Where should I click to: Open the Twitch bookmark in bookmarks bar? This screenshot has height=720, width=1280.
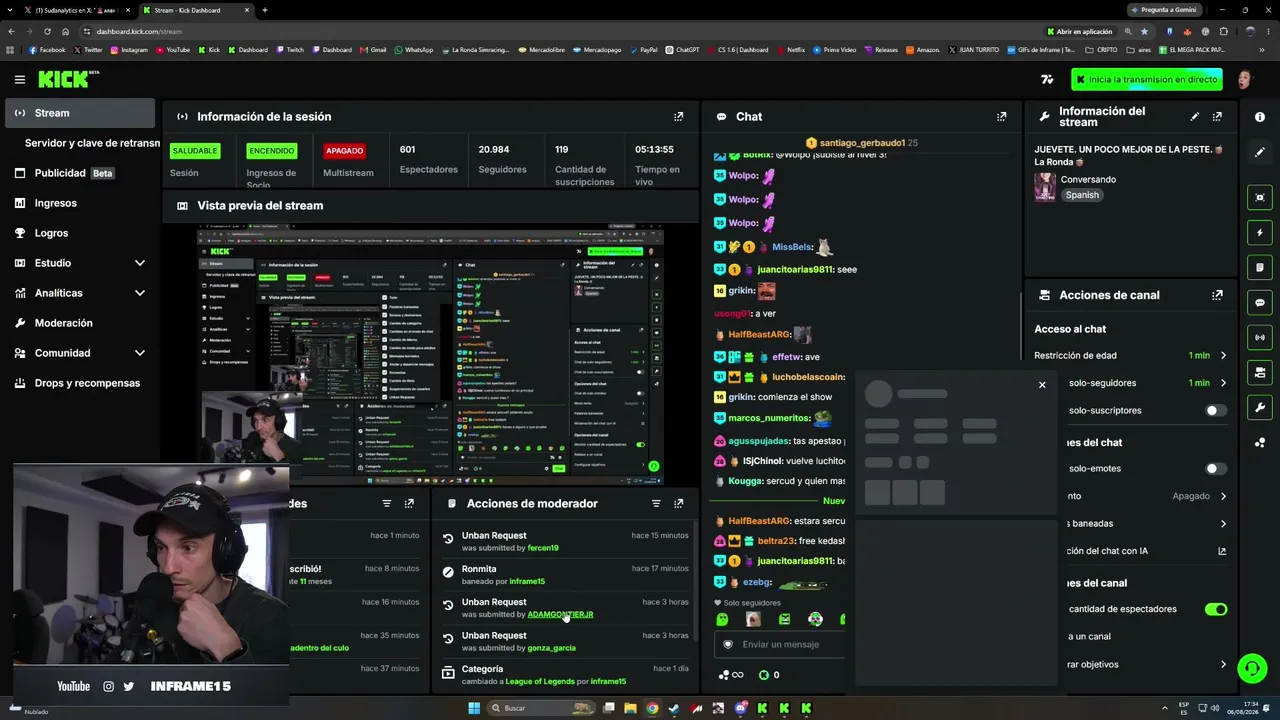coord(290,49)
